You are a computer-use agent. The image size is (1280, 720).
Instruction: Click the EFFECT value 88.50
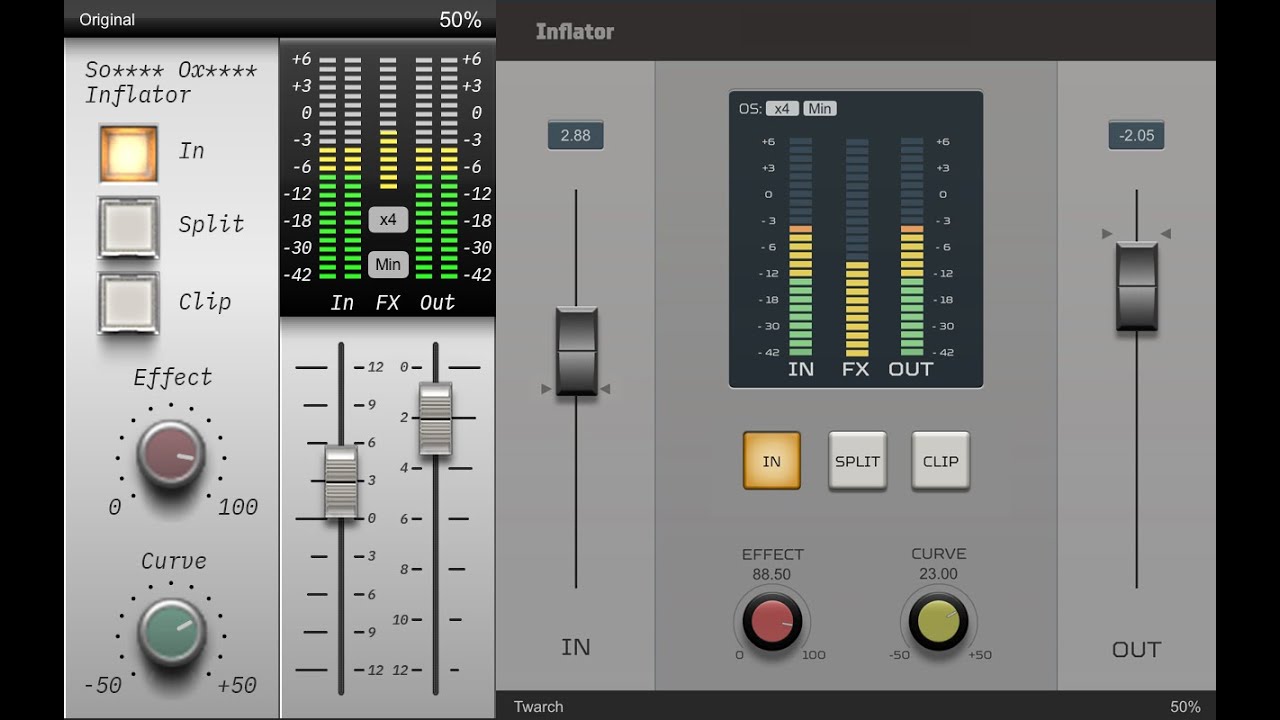tap(772, 575)
